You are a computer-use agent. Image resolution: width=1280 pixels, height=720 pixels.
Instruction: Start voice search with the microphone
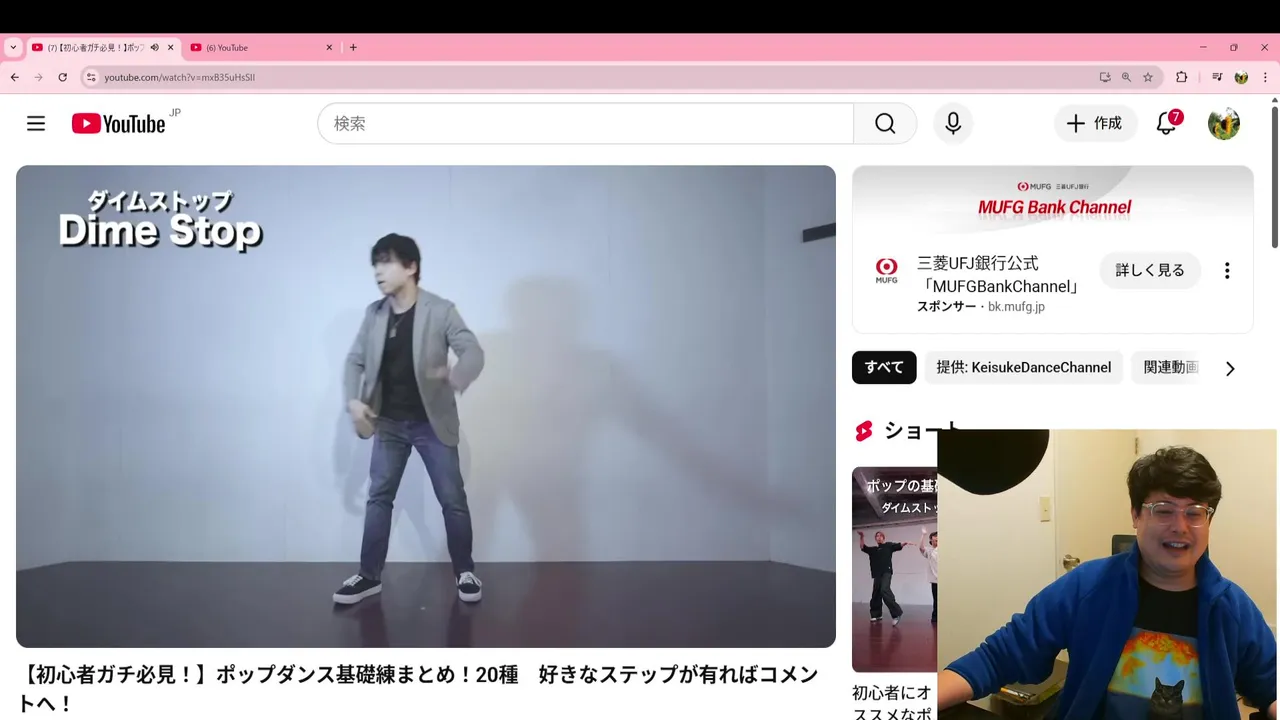pos(953,123)
